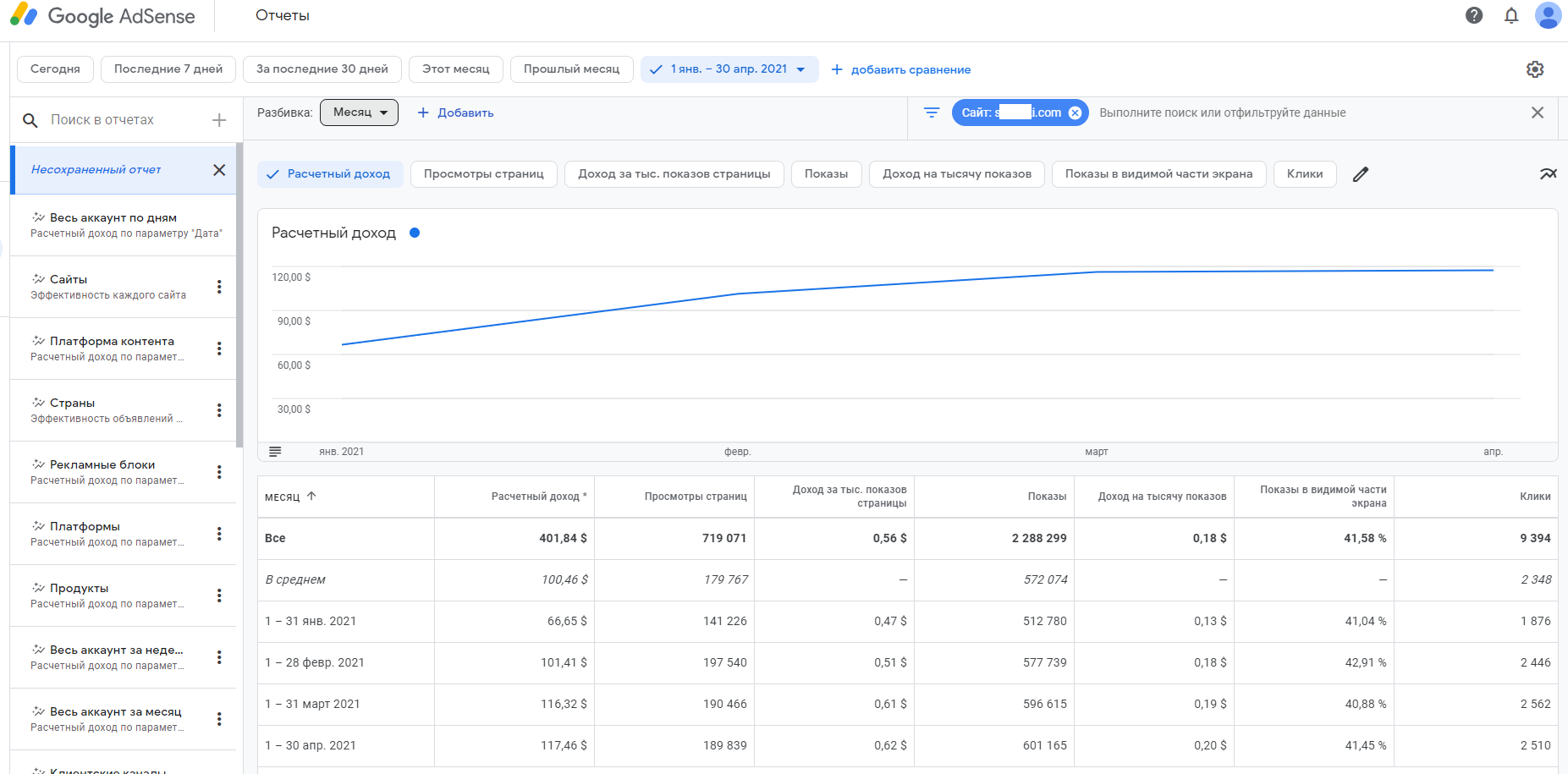Open the chart legend list icon
The width and height of the screenshot is (1568, 774).
[x=275, y=452]
